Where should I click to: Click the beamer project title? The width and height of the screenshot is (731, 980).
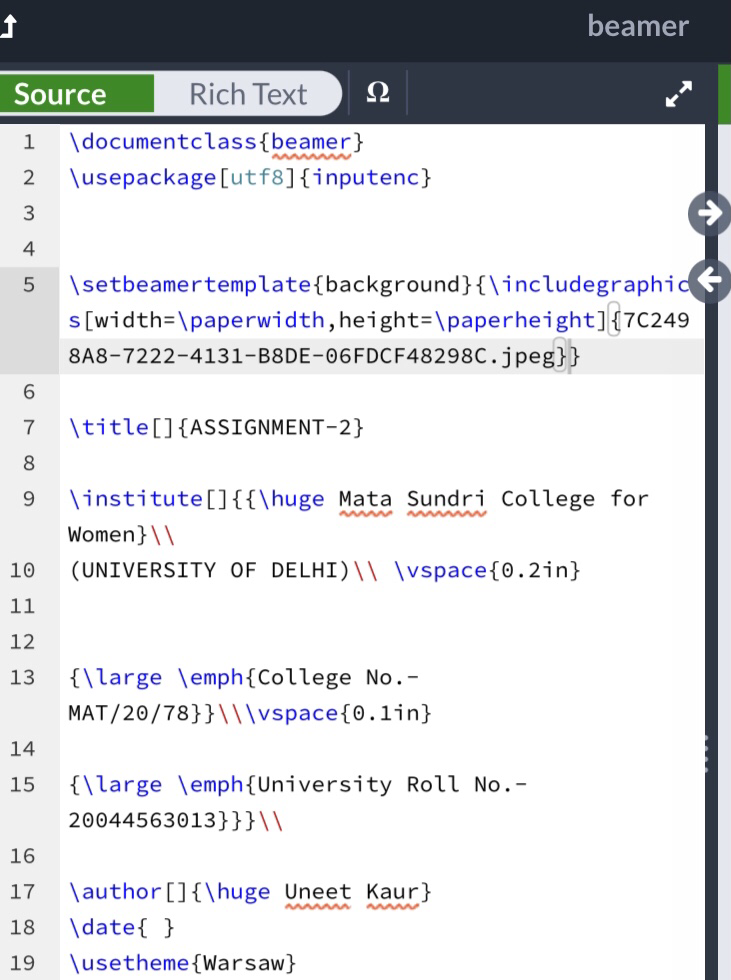tap(637, 26)
